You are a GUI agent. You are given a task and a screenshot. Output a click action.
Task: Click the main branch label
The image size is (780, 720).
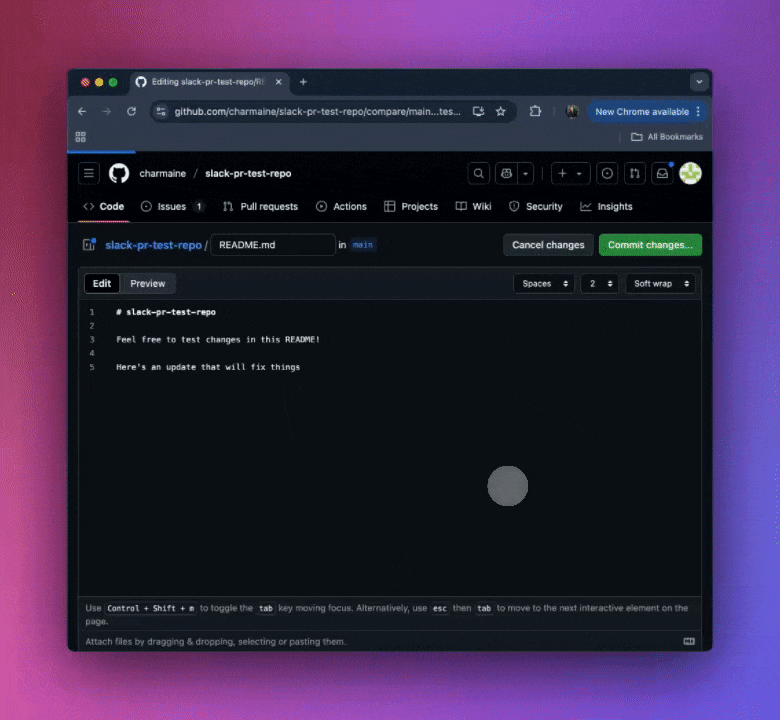363,245
